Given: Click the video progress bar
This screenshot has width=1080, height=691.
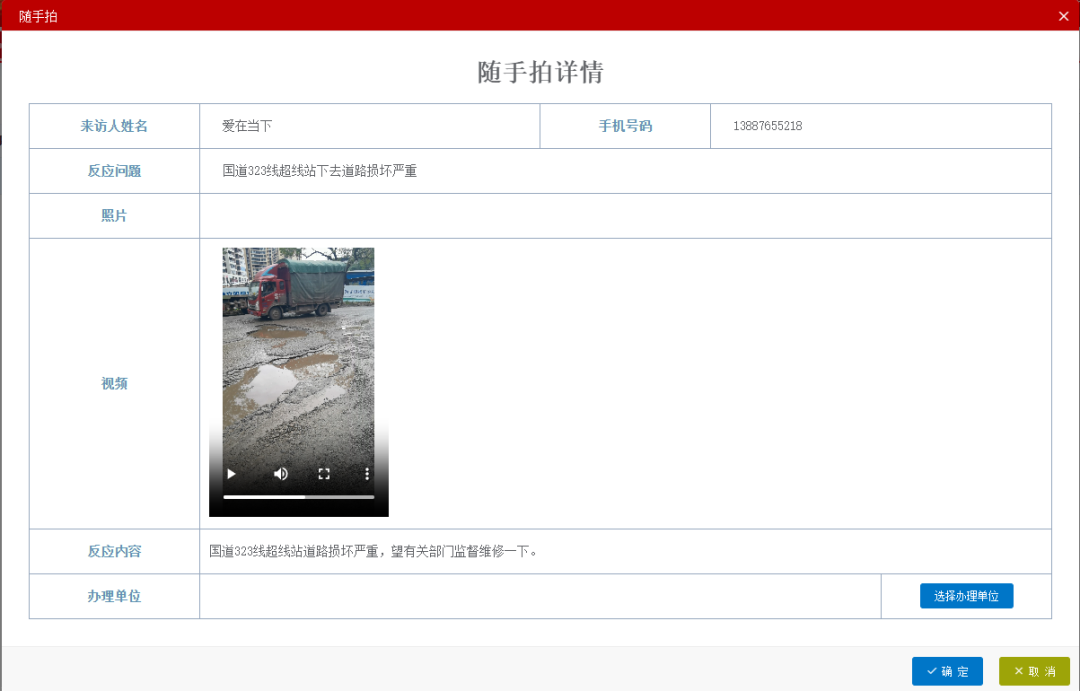Looking at the screenshot, I should 298,497.
